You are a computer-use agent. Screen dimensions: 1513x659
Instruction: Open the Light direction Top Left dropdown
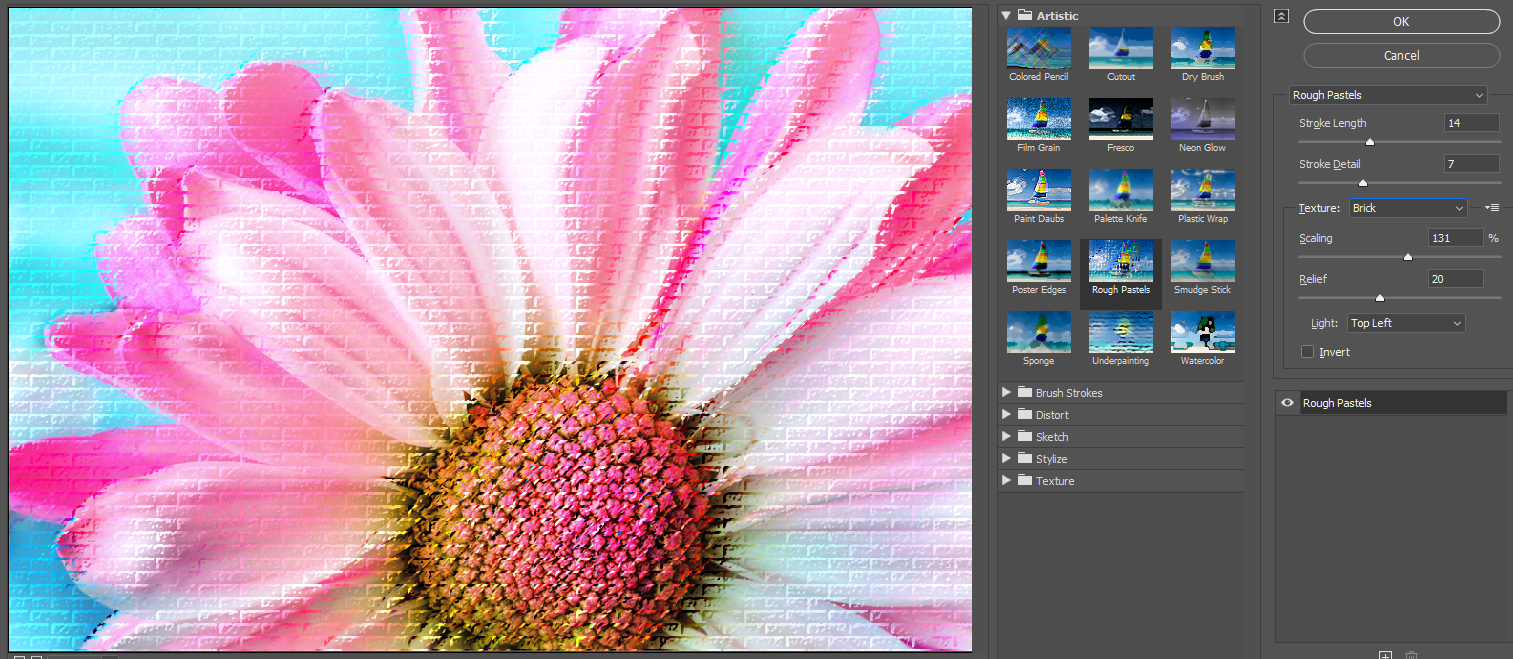click(x=1405, y=323)
